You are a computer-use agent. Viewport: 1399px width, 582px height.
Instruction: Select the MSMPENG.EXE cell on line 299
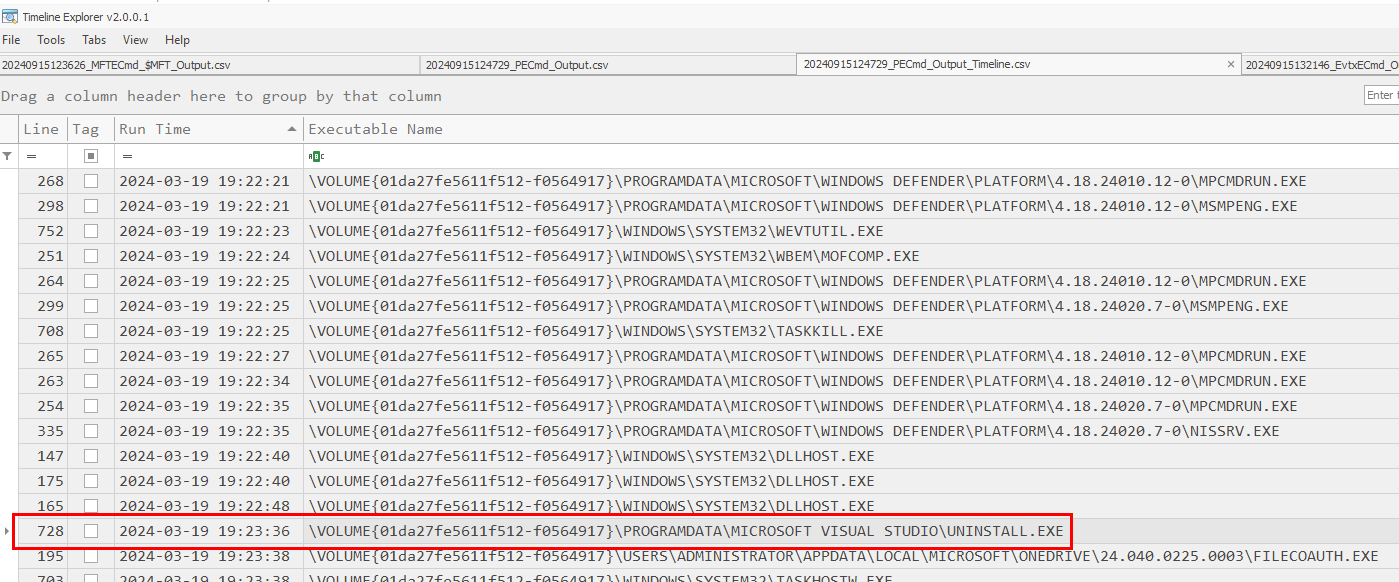tap(851, 306)
